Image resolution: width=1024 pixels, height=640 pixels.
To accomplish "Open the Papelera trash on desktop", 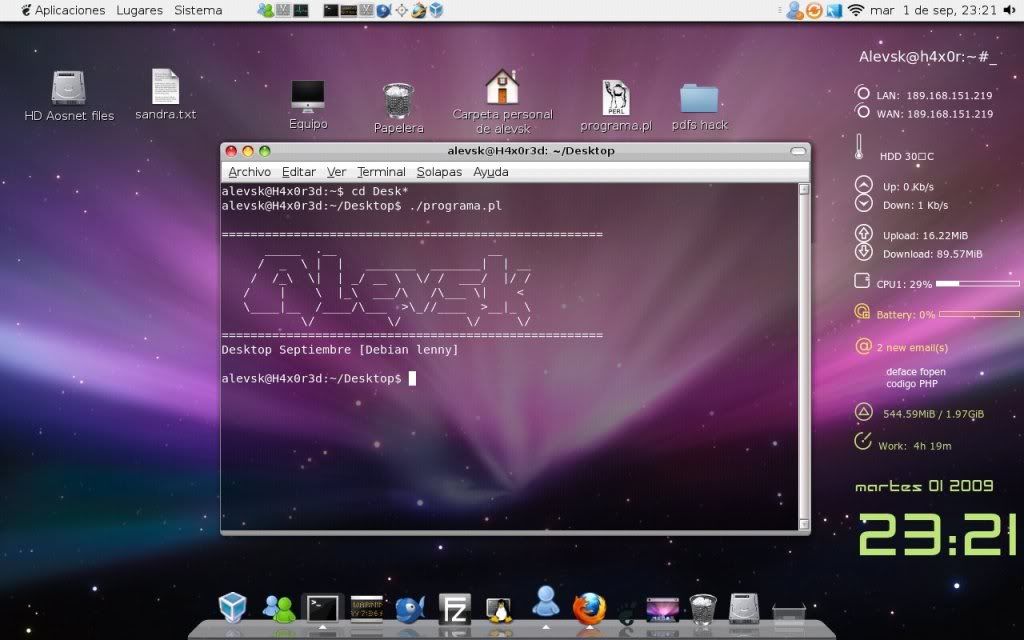I will (x=398, y=101).
